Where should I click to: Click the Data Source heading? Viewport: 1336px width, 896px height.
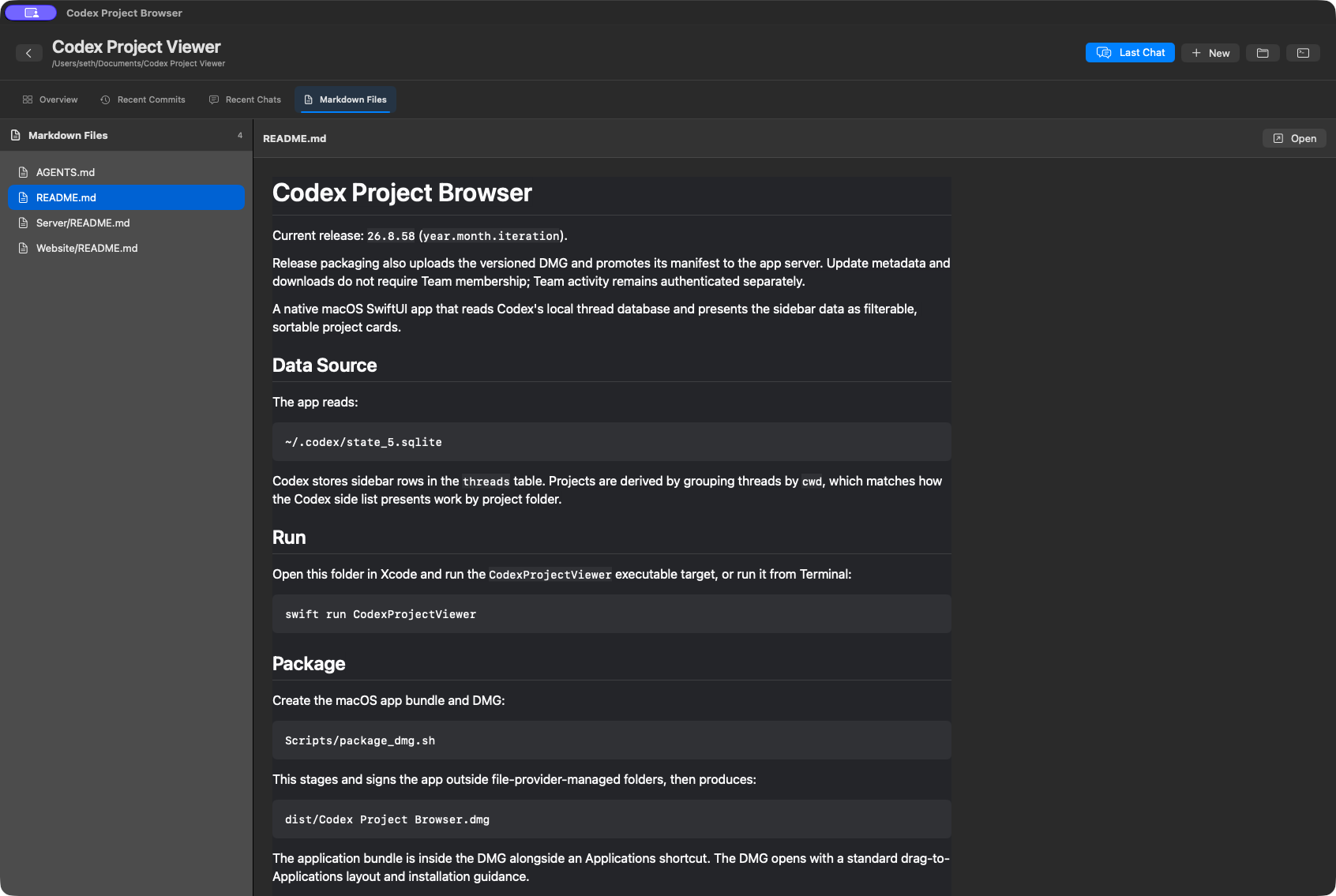(325, 366)
